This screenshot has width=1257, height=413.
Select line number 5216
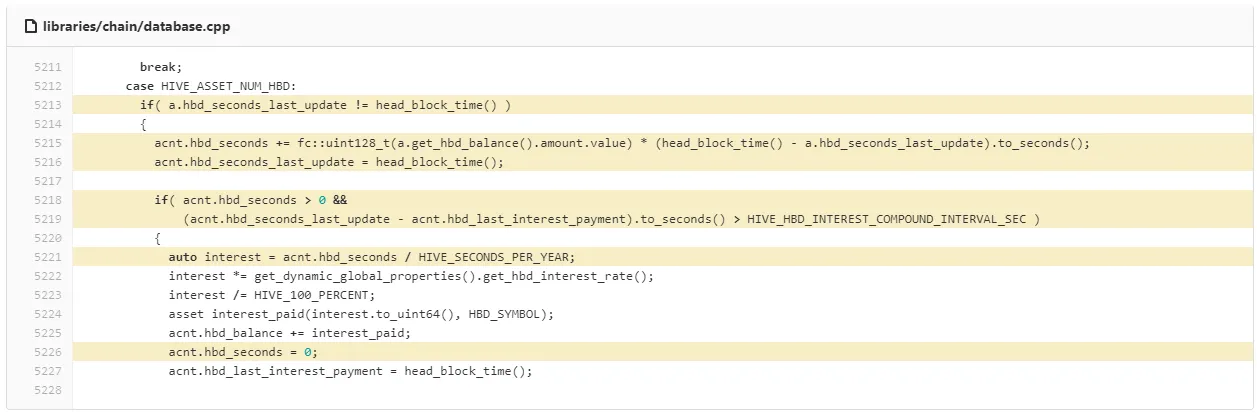(x=47, y=162)
